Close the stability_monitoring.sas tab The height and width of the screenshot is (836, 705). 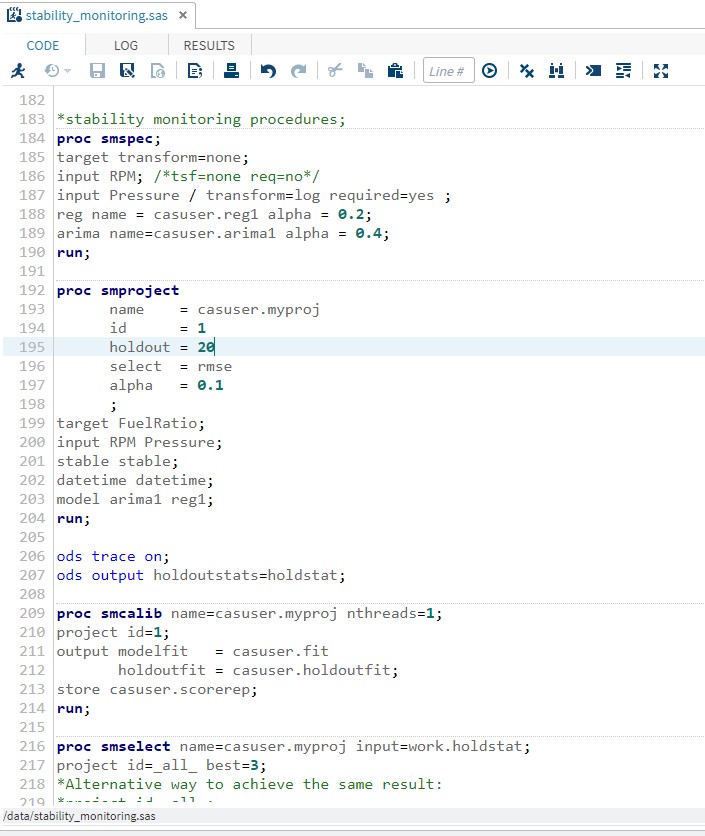pyautogui.click(x=182, y=16)
